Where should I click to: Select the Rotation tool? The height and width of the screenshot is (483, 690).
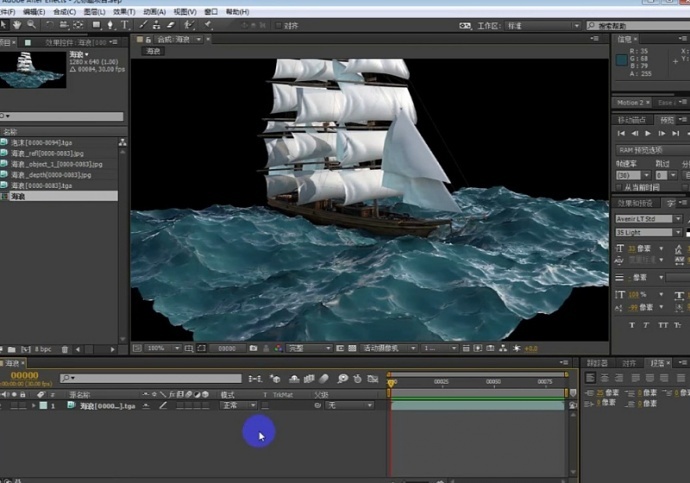[x=49, y=23]
